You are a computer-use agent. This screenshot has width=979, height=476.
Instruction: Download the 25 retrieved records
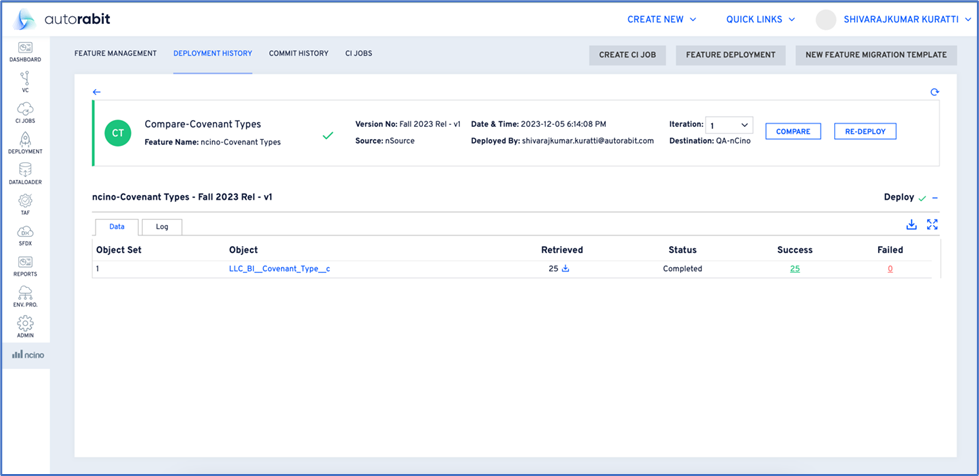(x=566, y=269)
